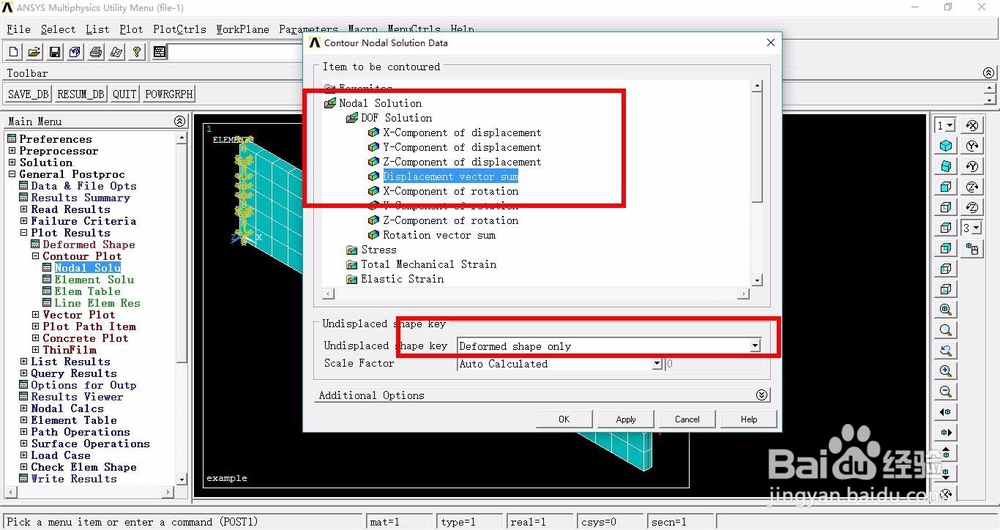Select Rotation vector sum item
Viewport: 1000px width, 530px height.
click(439, 235)
